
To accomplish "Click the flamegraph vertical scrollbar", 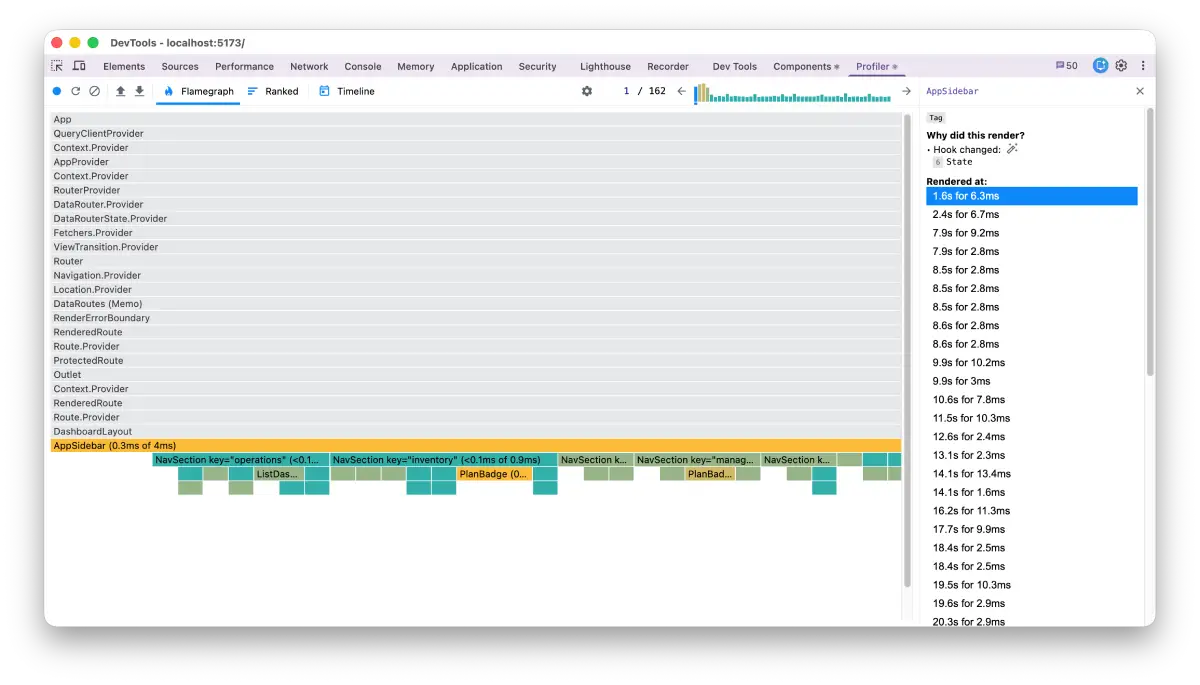I will [907, 350].
